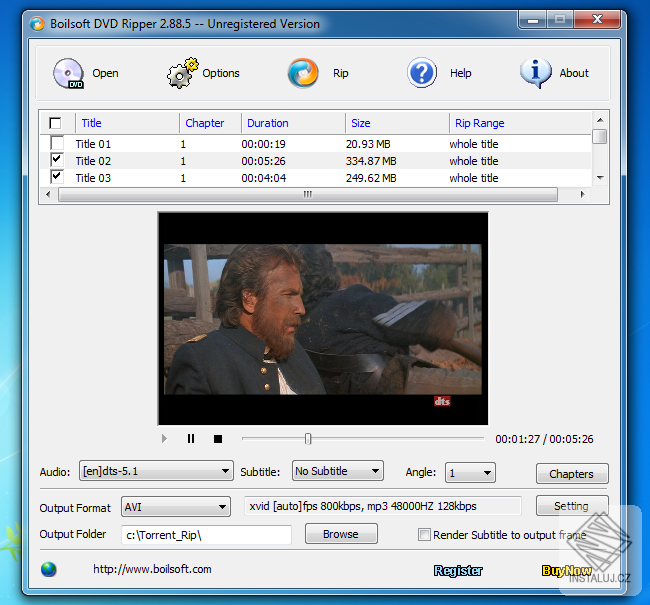
Task: Click the Size column header
Action: 361,123
